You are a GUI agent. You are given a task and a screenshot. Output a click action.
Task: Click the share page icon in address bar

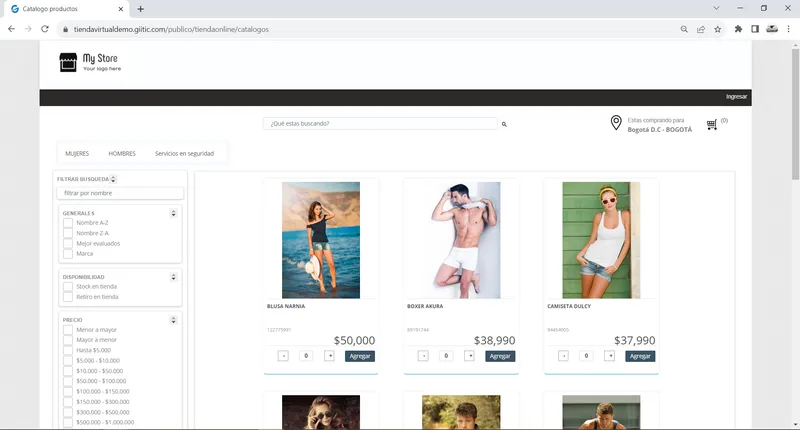pyautogui.click(x=701, y=29)
